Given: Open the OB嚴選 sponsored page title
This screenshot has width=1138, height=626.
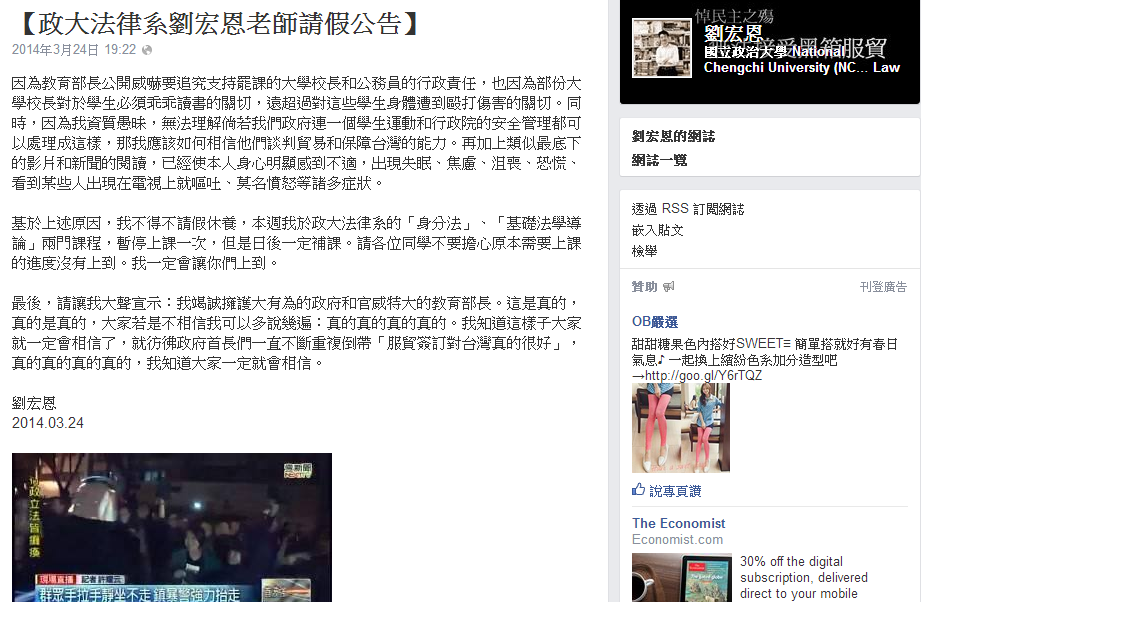Looking at the screenshot, I should click(655, 321).
